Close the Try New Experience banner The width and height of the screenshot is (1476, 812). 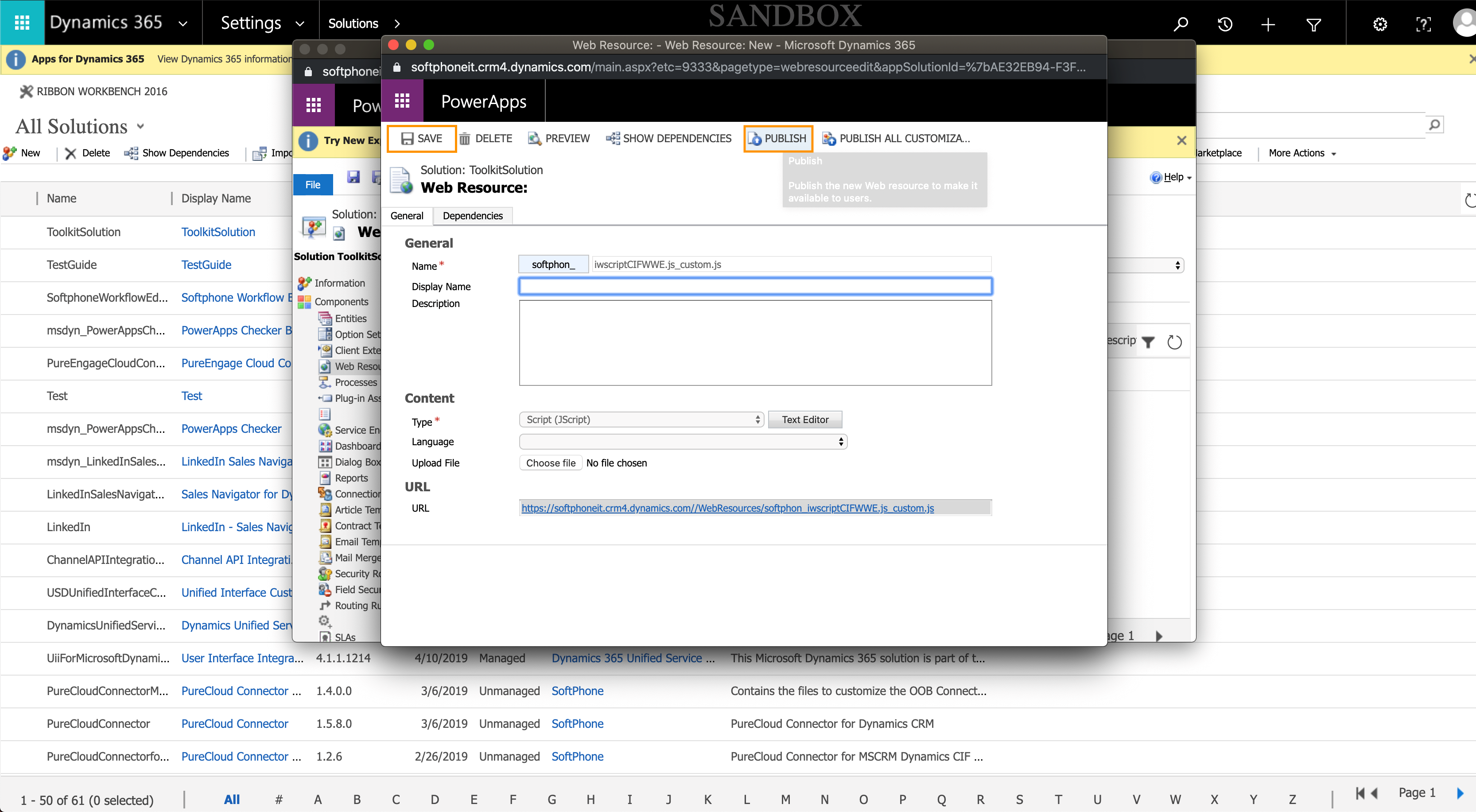coord(1181,140)
